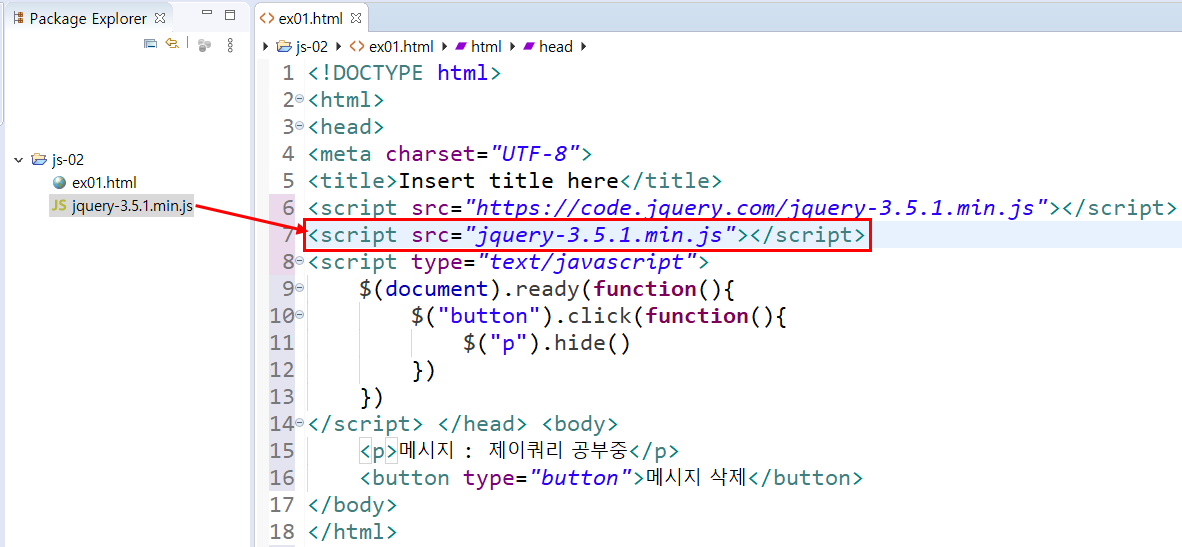Click the closing </html> tag on line 18
Image resolution: width=1182 pixels, height=547 pixels.
(x=351, y=531)
